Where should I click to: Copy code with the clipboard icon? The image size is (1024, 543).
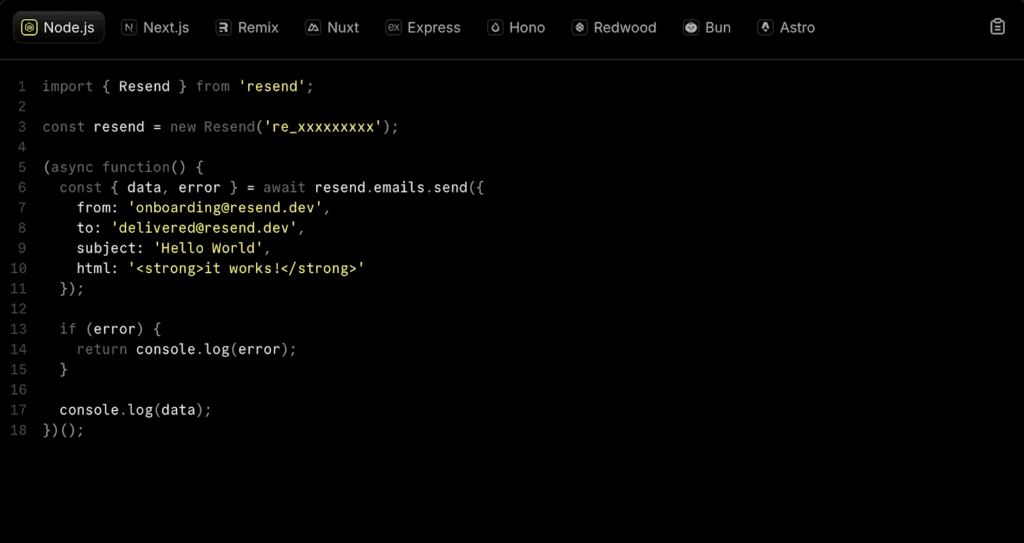(x=997, y=27)
